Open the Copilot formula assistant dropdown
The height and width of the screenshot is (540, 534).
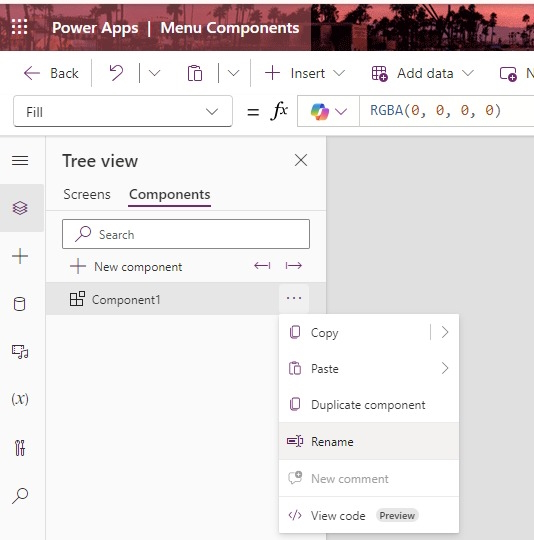[328, 111]
